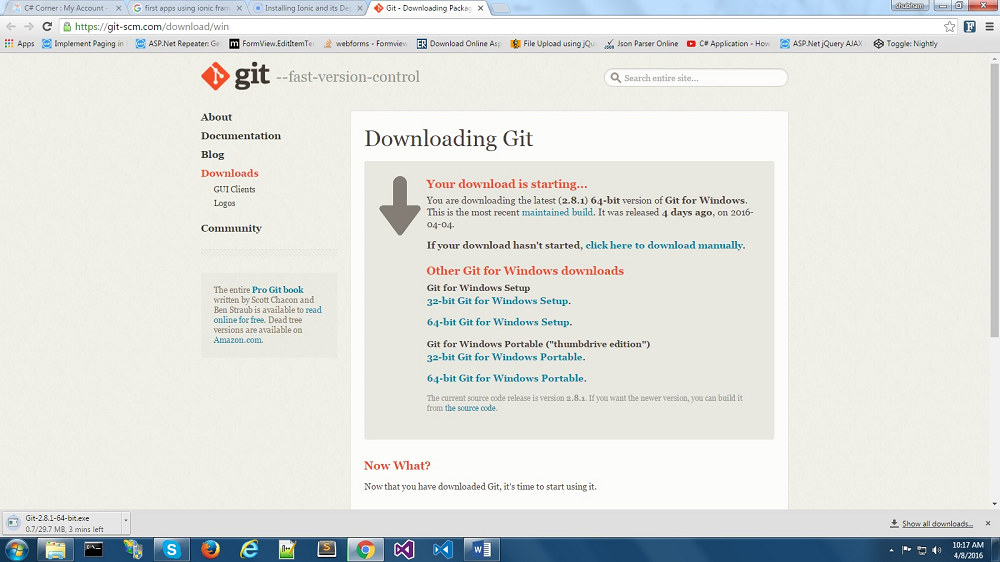Download 64-bit Git for Windows Portable
The image size is (1000, 562).
[x=505, y=378]
